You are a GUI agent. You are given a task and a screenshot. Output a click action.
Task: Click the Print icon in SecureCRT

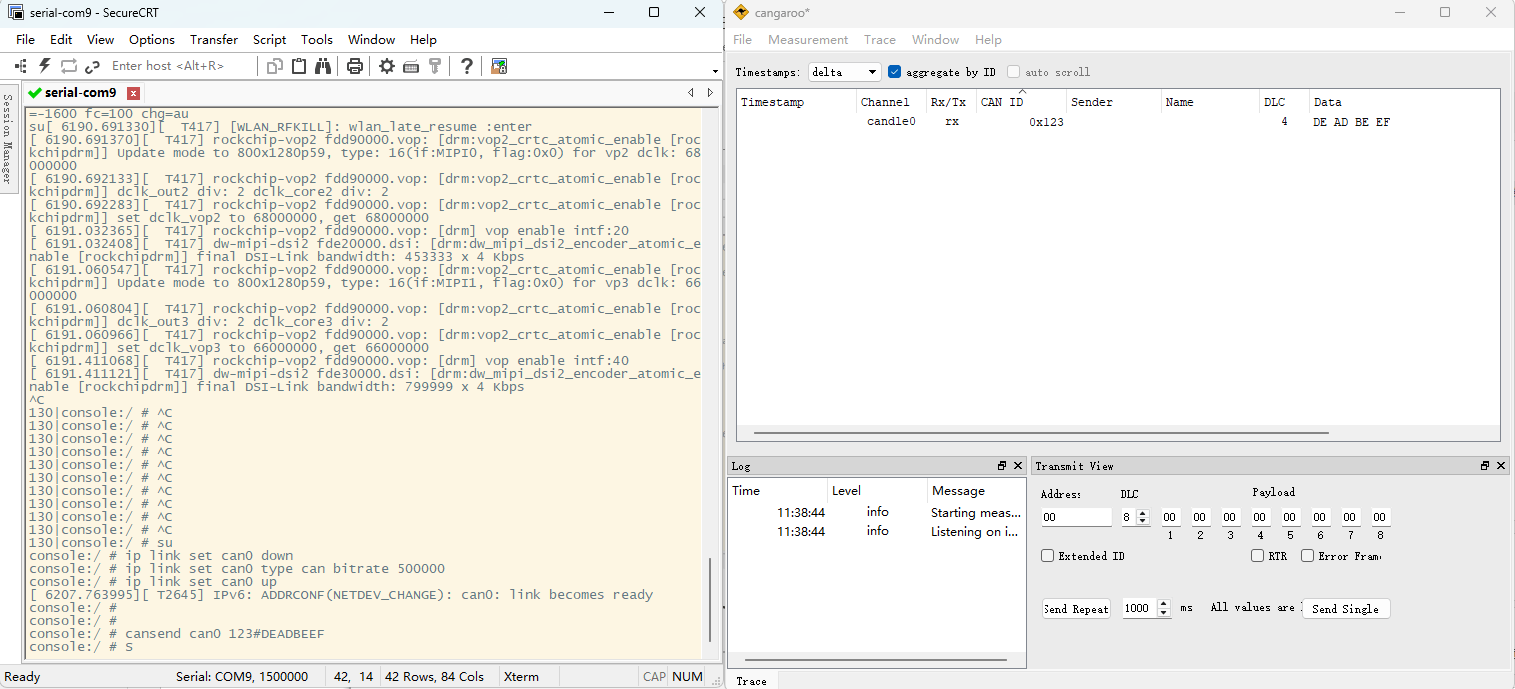tap(355, 66)
